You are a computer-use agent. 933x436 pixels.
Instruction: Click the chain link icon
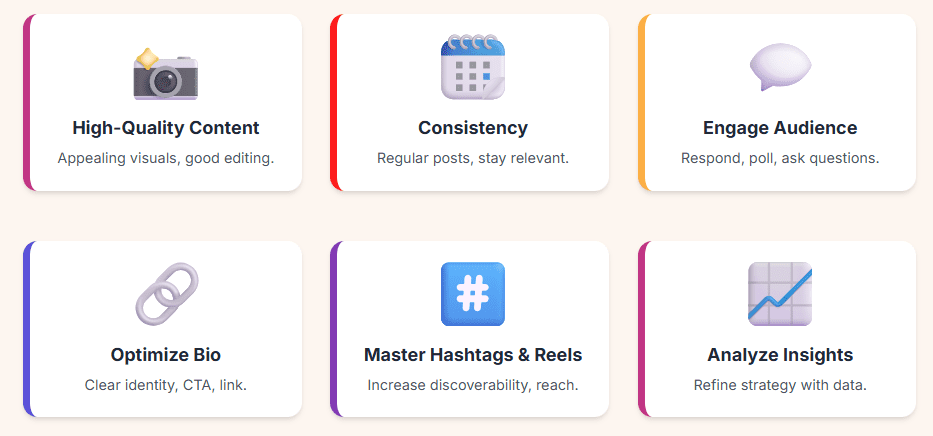pos(166,295)
